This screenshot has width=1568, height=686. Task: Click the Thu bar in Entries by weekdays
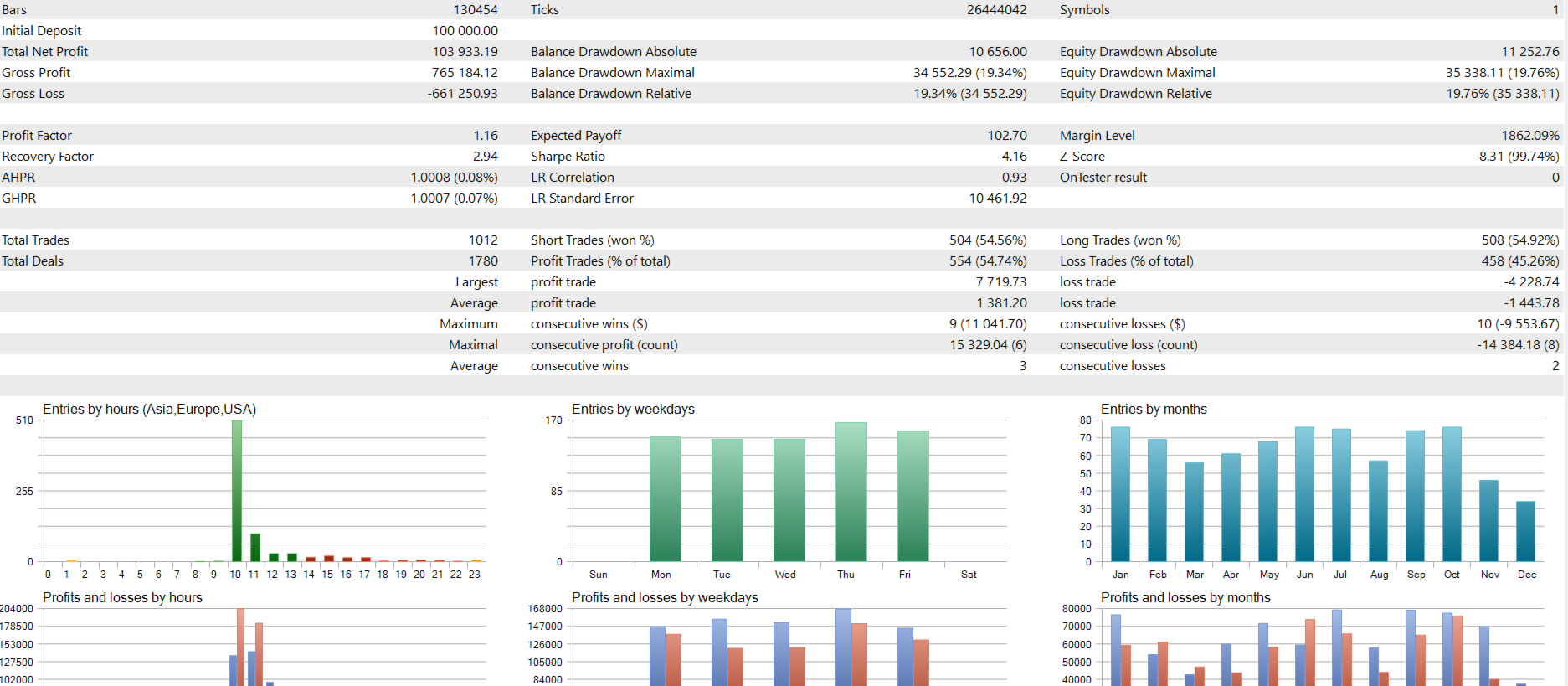click(851, 492)
